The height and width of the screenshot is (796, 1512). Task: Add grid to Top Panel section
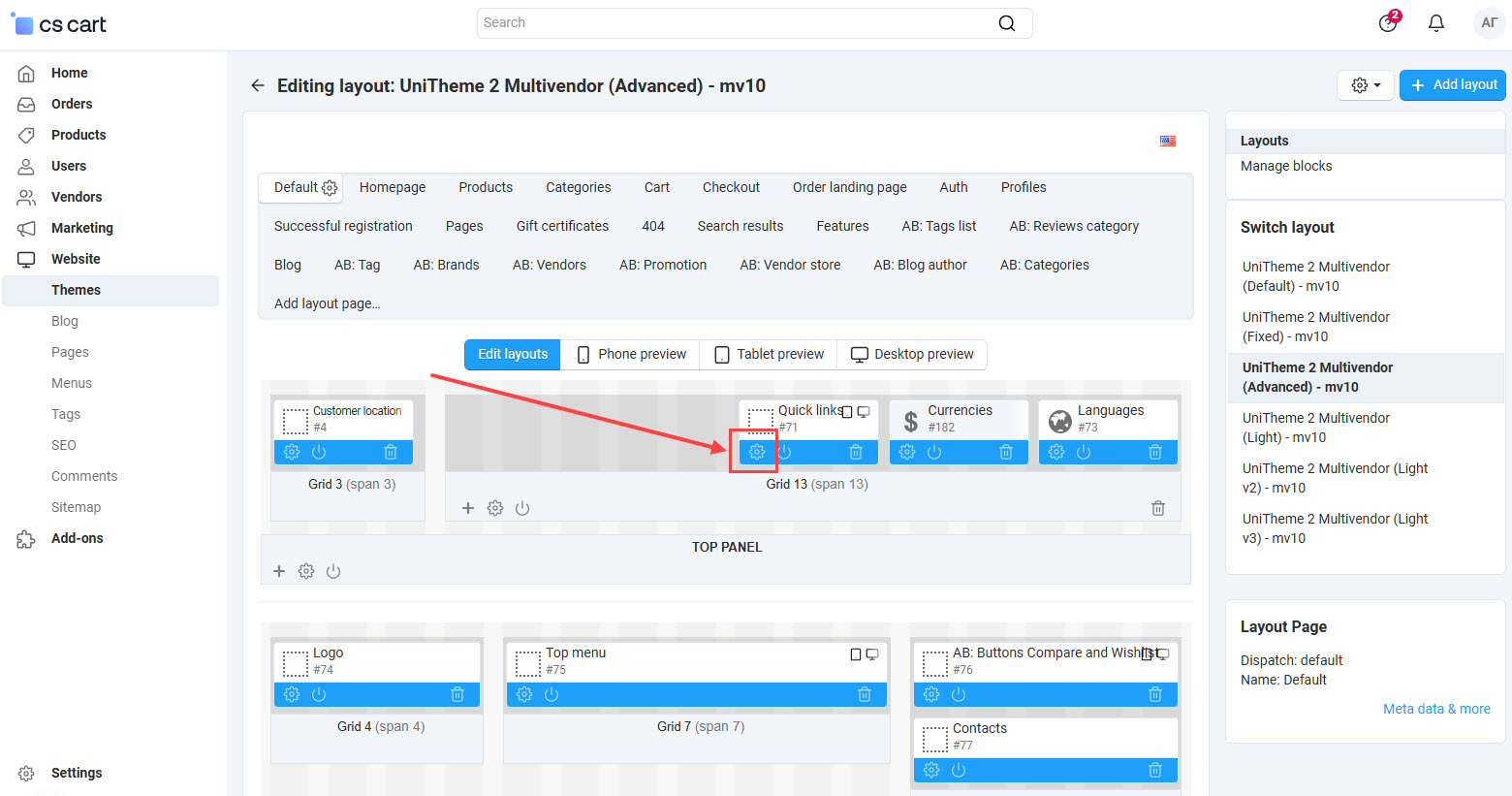point(279,571)
